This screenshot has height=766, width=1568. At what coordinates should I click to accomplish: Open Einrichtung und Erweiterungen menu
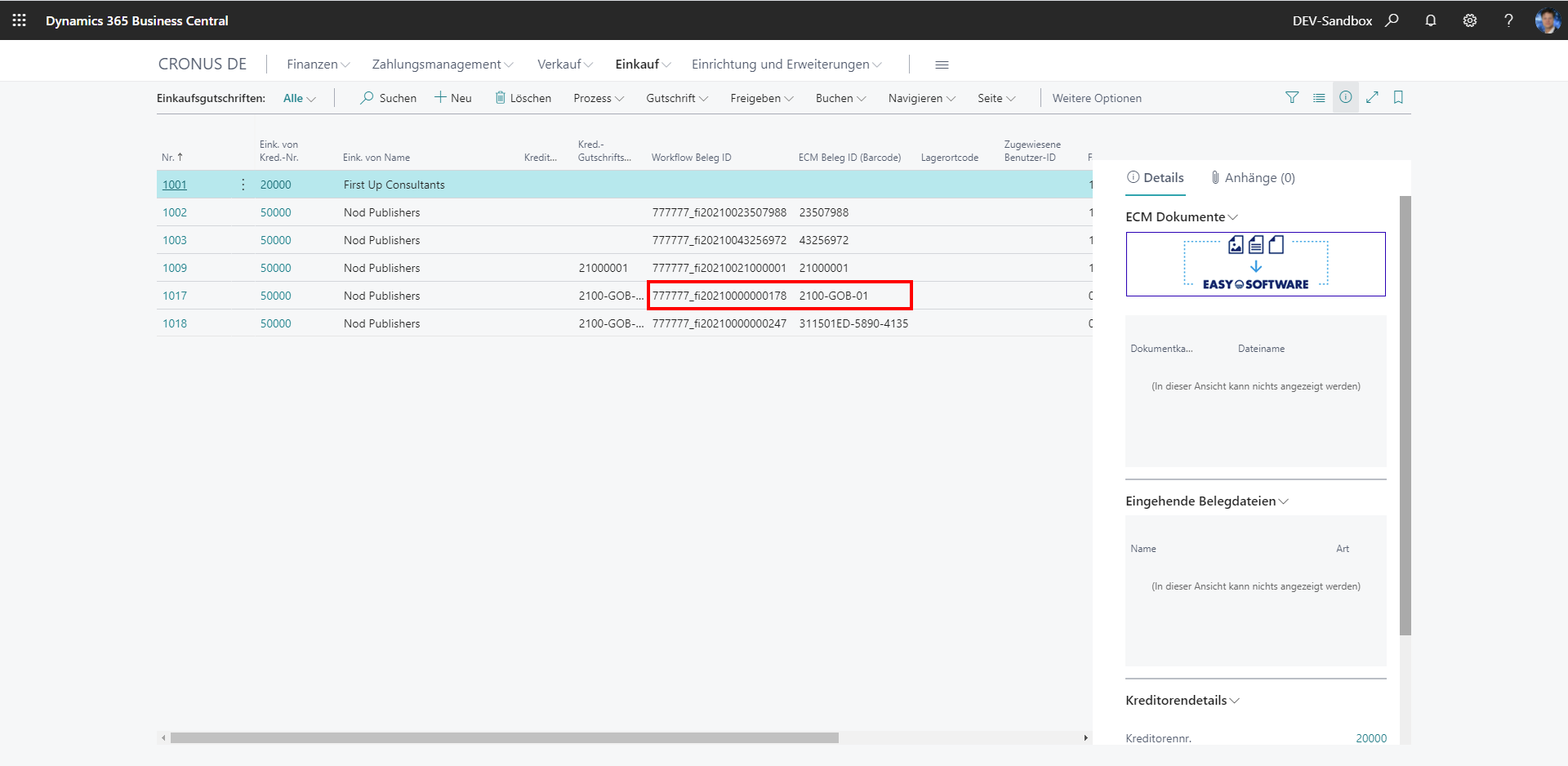pyautogui.click(x=786, y=64)
